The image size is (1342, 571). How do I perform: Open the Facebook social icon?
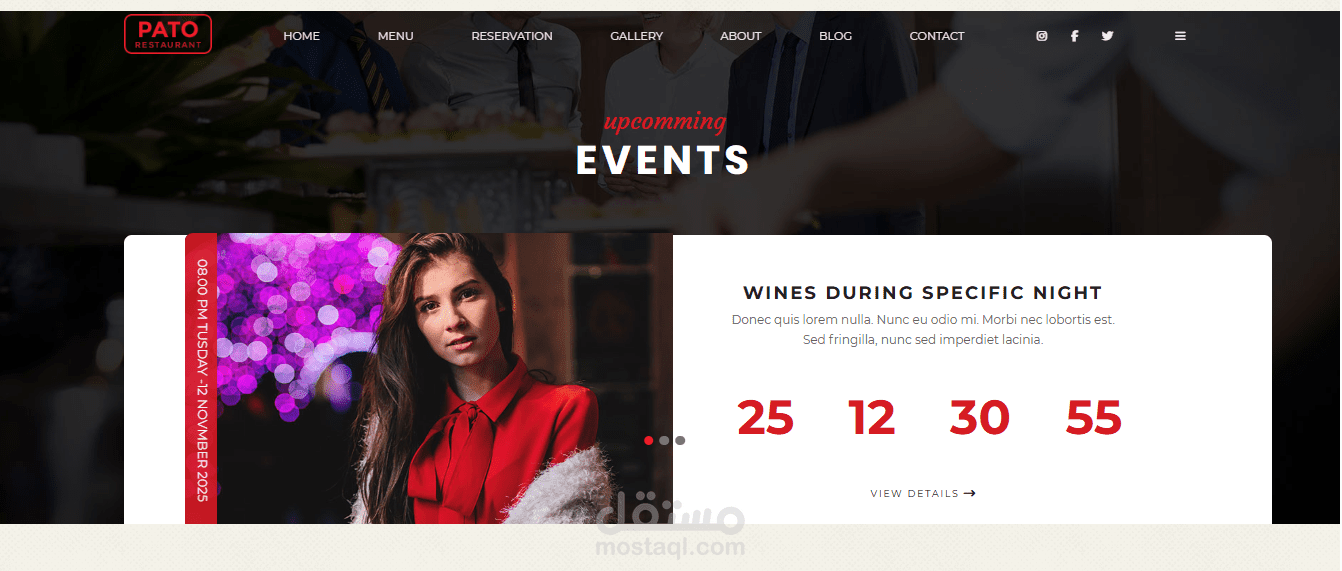(1075, 36)
